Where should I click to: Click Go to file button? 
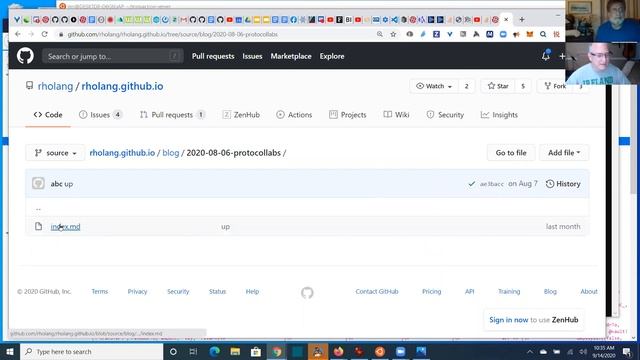point(511,153)
